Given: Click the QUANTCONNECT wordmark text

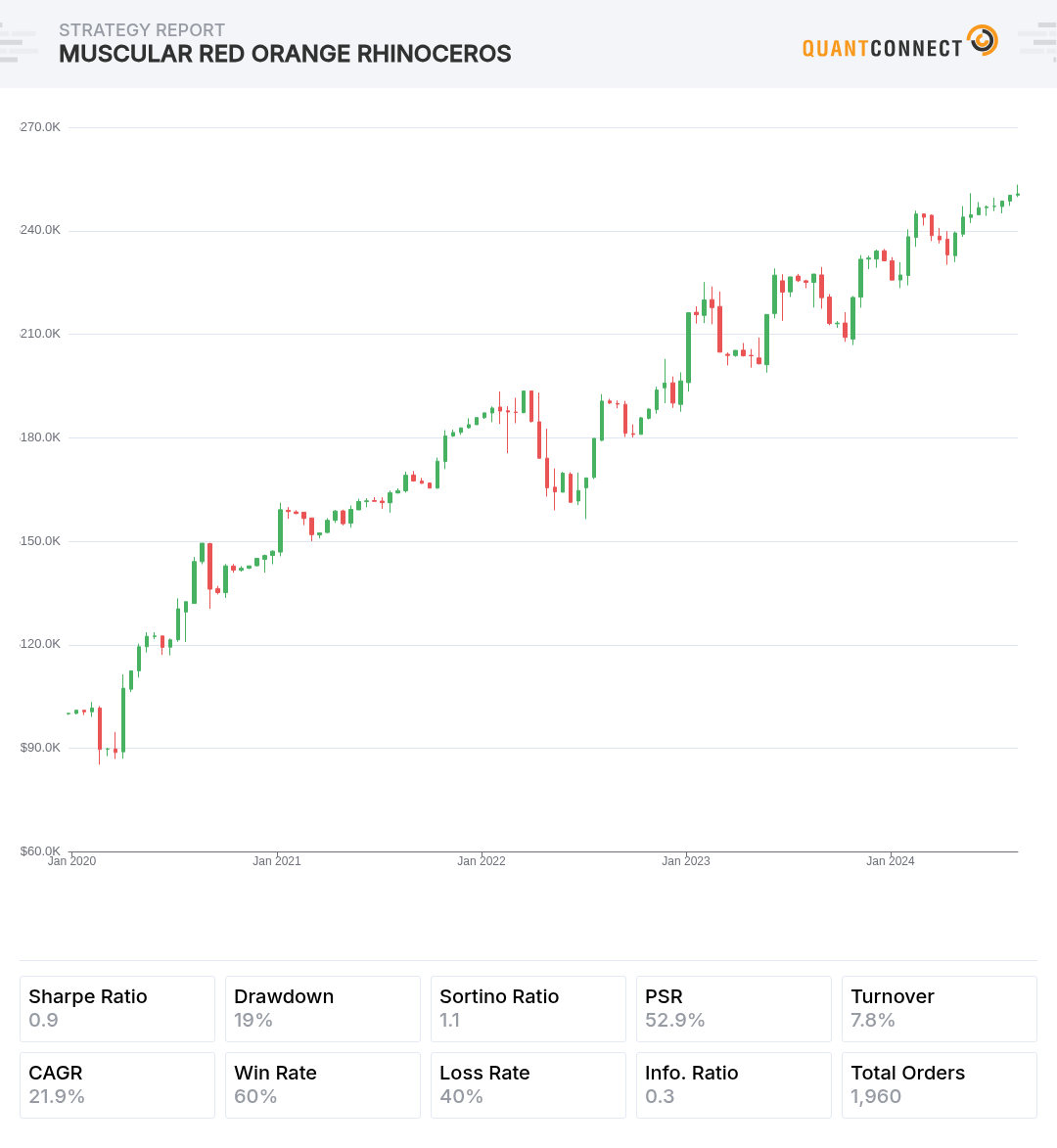Looking at the screenshot, I should click(x=882, y=48).
